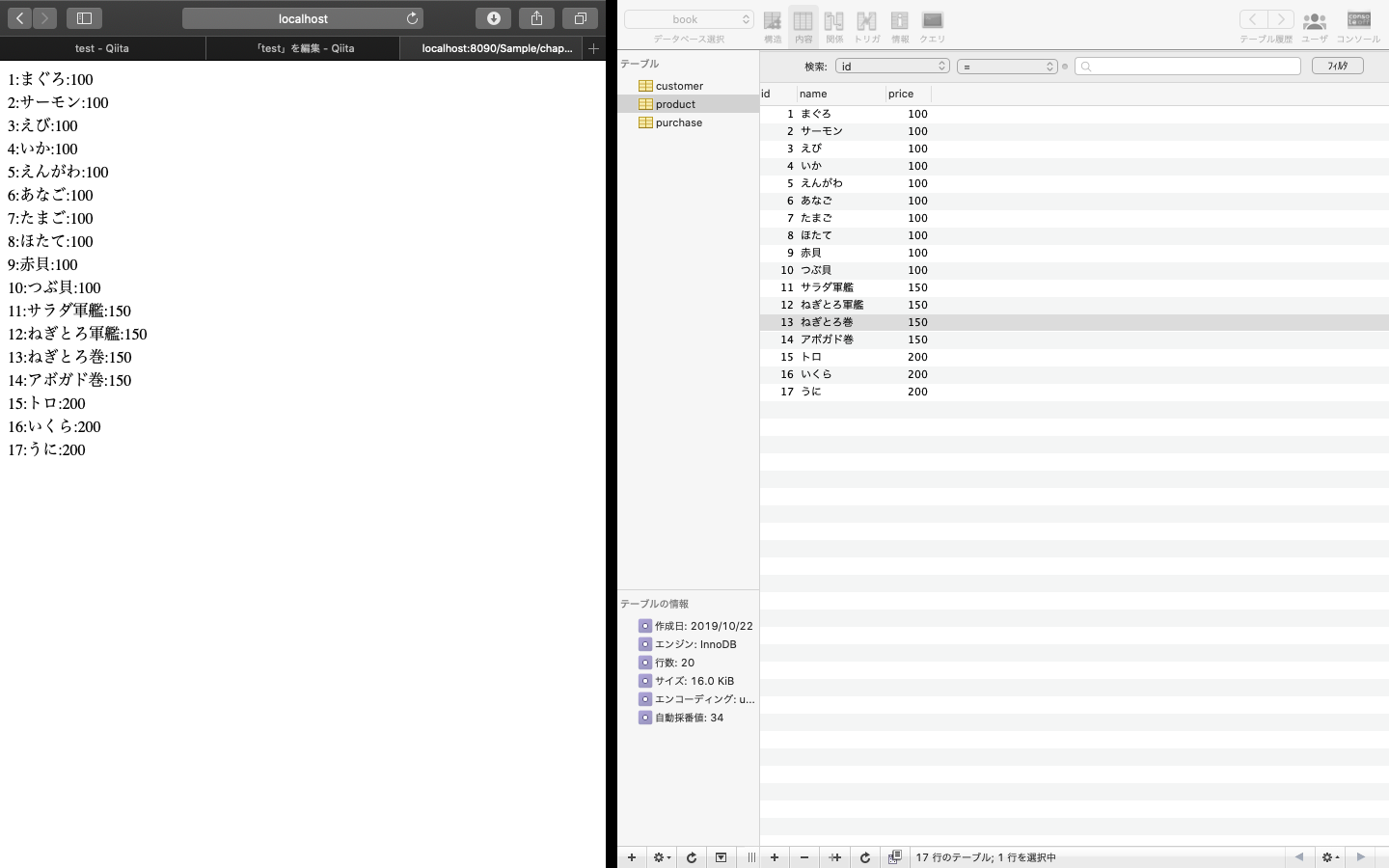
Task: Toggle the table information pane button
Action: point(721,857)
